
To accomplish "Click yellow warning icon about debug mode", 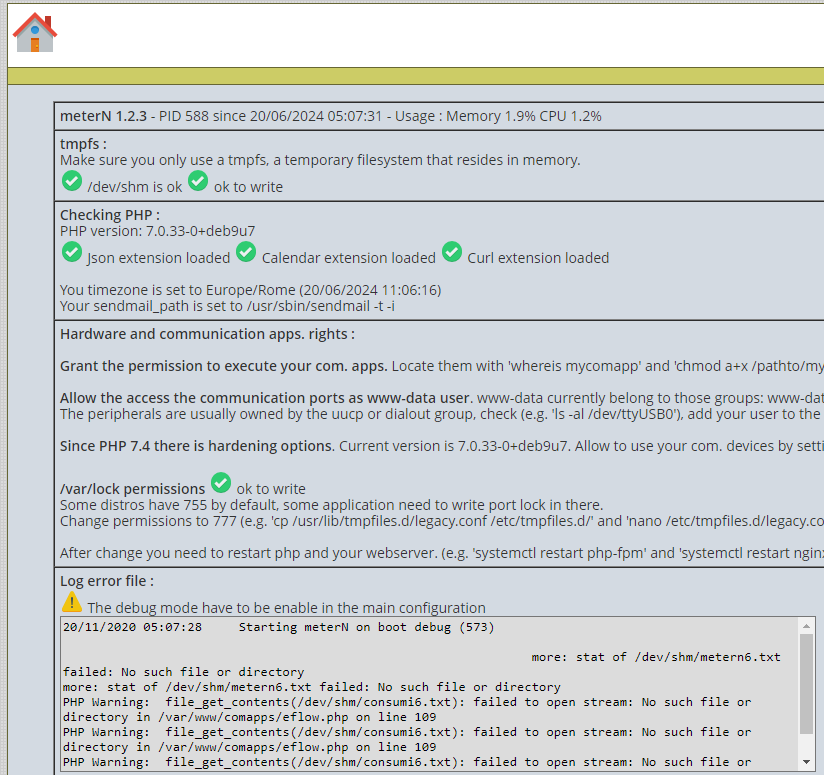I will coord(72,602).
